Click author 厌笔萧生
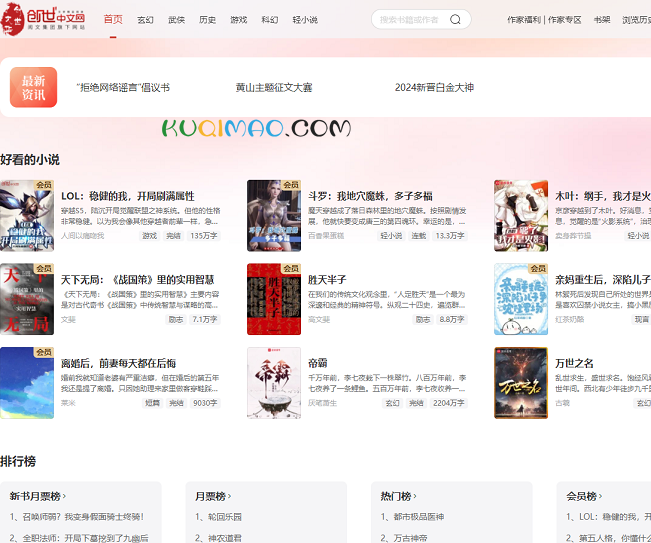Viewport: 651px width, 543px height. (x=322, y=403)
